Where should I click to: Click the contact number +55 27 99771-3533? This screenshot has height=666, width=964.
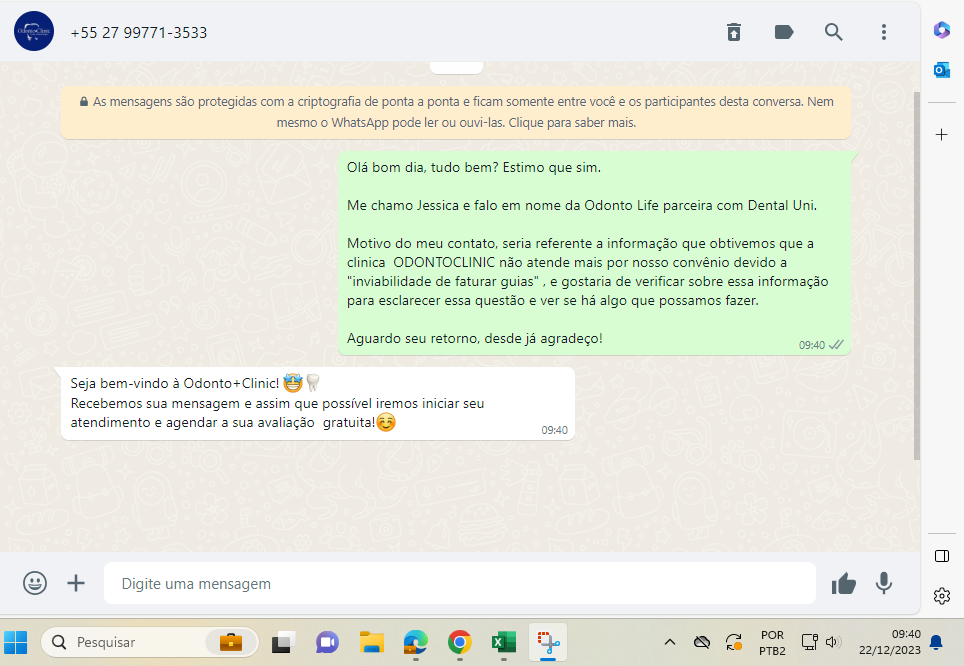point(139,33)
